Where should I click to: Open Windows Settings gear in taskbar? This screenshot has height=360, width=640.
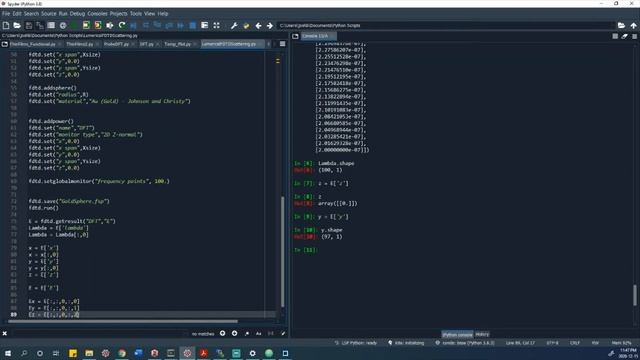coord(252,353)
